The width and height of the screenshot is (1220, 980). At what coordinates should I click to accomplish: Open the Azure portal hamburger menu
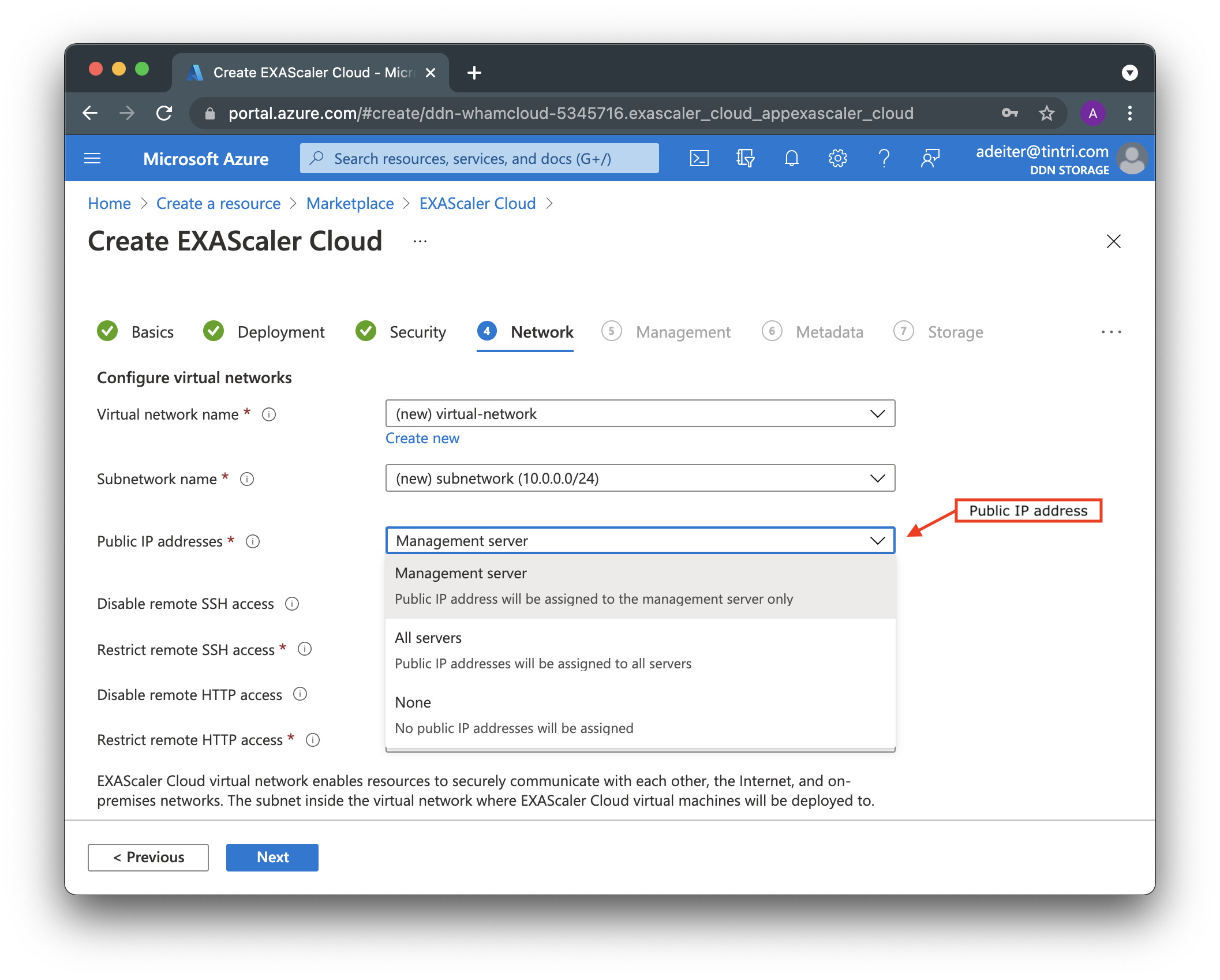click(92, 158)
